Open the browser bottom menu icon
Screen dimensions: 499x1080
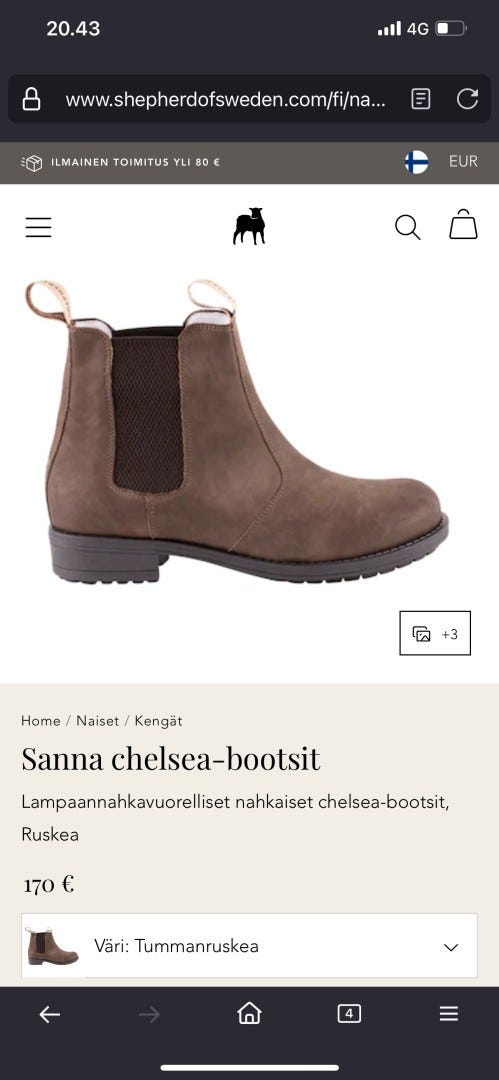(x=449, y=1014)
